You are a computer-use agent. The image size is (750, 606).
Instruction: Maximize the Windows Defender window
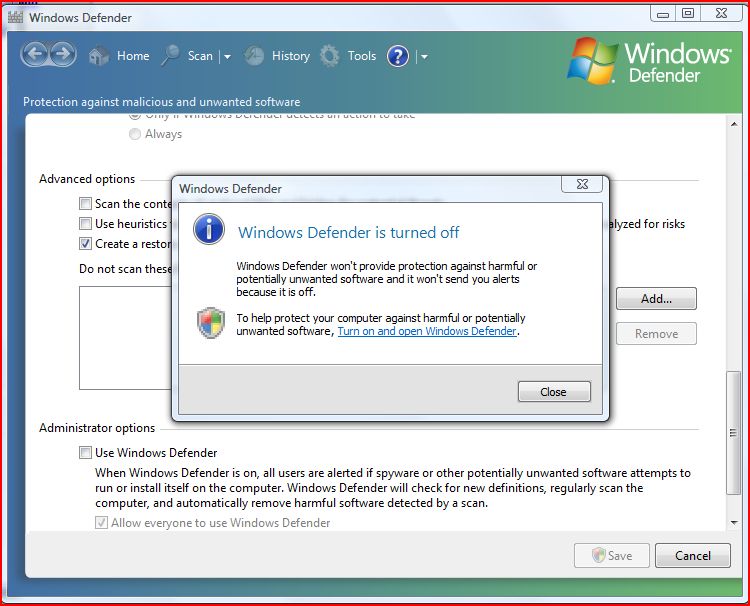coord(688,14)
